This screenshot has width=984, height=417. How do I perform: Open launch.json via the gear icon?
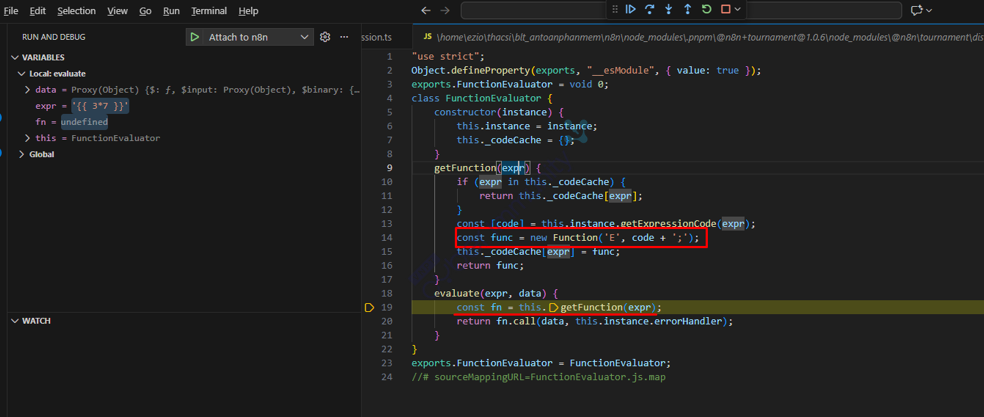324,37
